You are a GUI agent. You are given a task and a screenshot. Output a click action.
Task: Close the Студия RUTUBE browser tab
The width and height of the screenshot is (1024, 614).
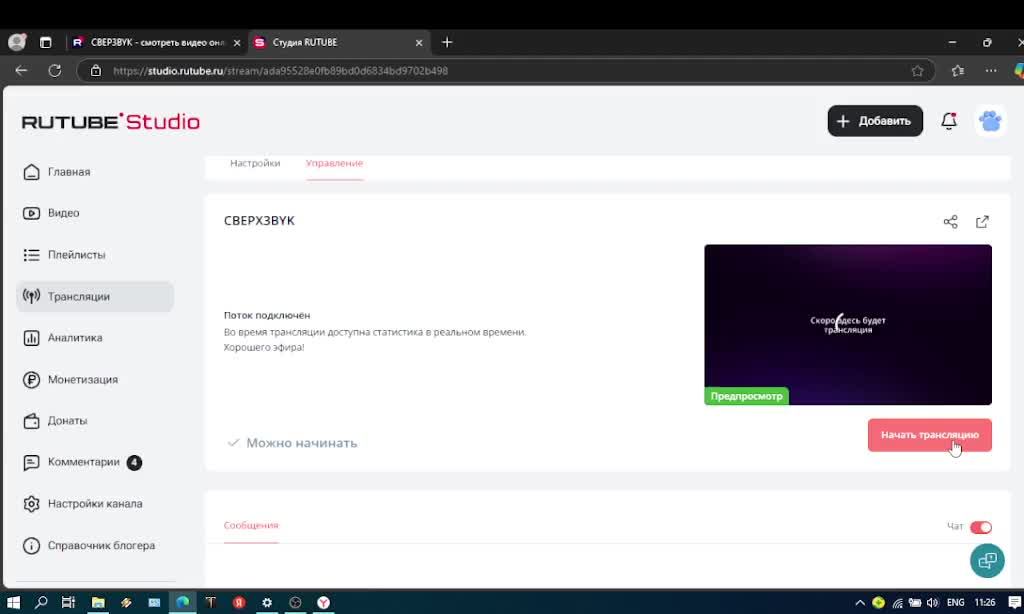(419, 42)
